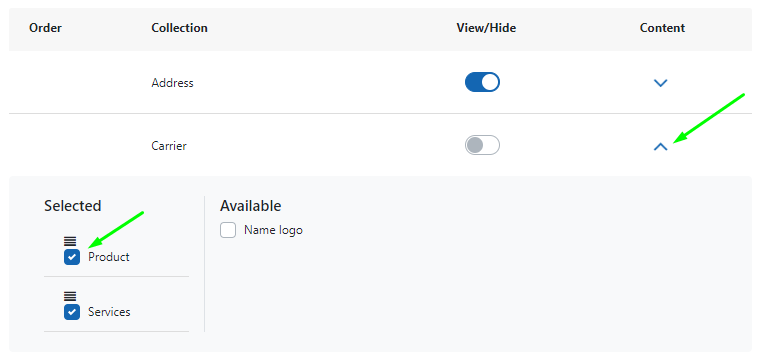Click the Name logo label text

273,230
